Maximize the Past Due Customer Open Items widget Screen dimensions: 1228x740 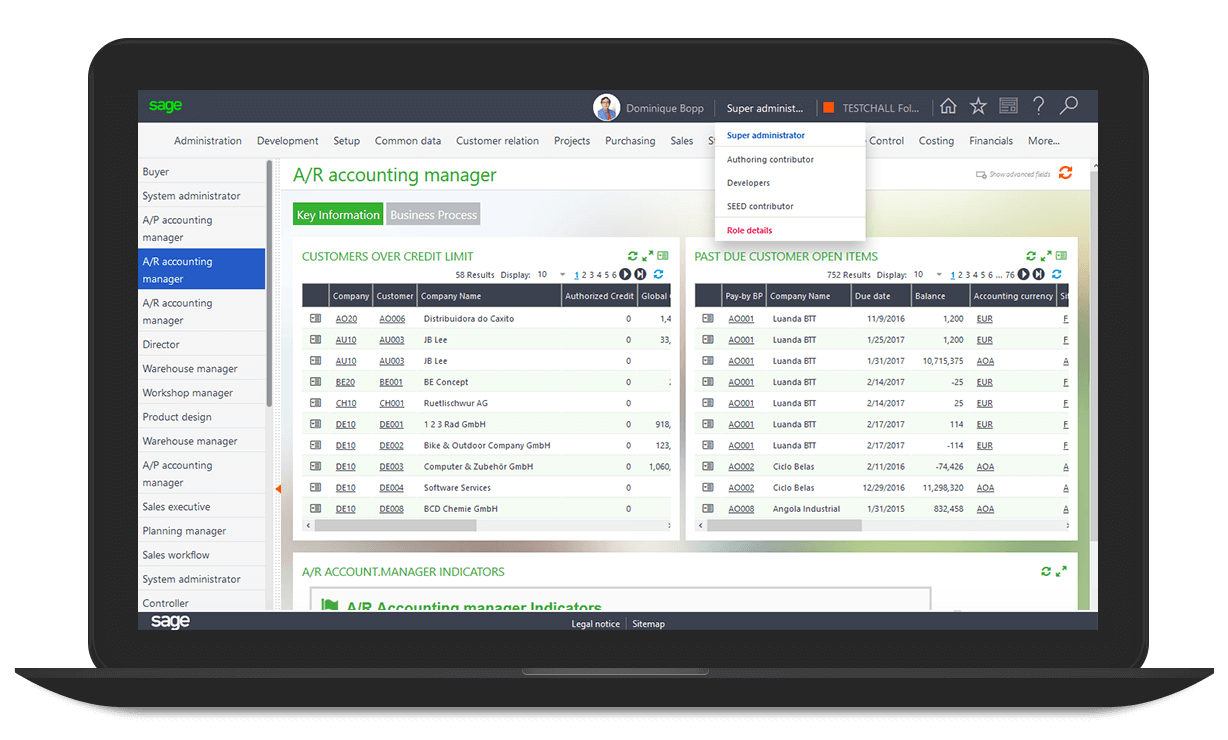(x=1046, y=256)
